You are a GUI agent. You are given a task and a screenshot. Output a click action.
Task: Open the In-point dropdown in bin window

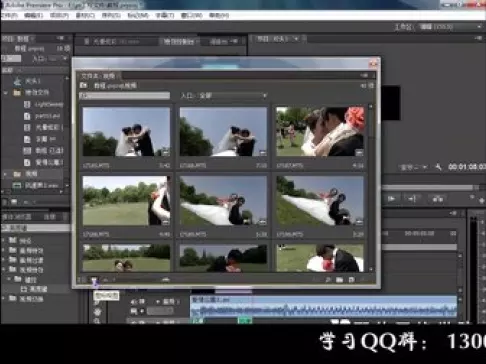coord(223,96)
